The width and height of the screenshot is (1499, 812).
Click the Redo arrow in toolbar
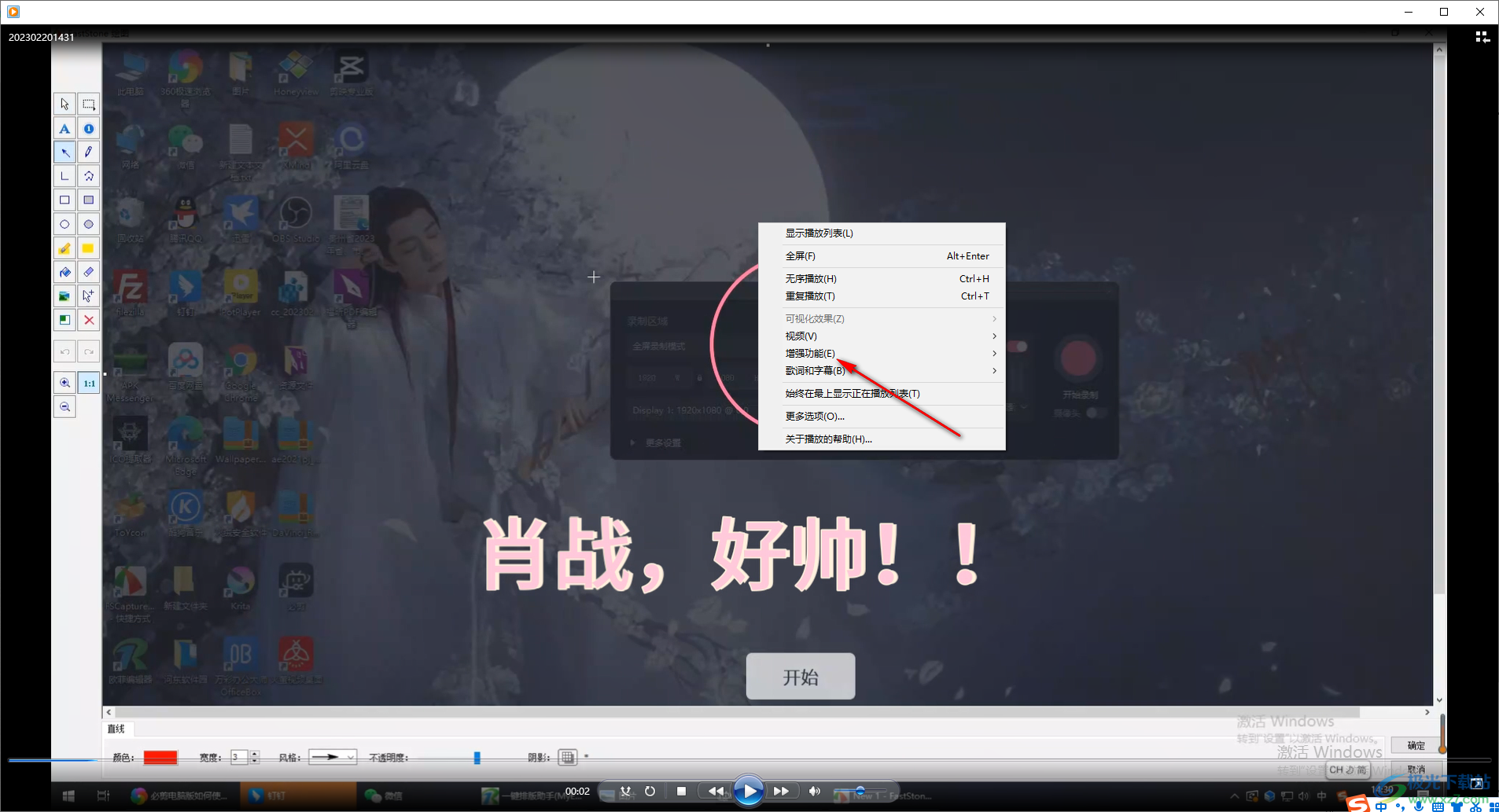(89, 351)
